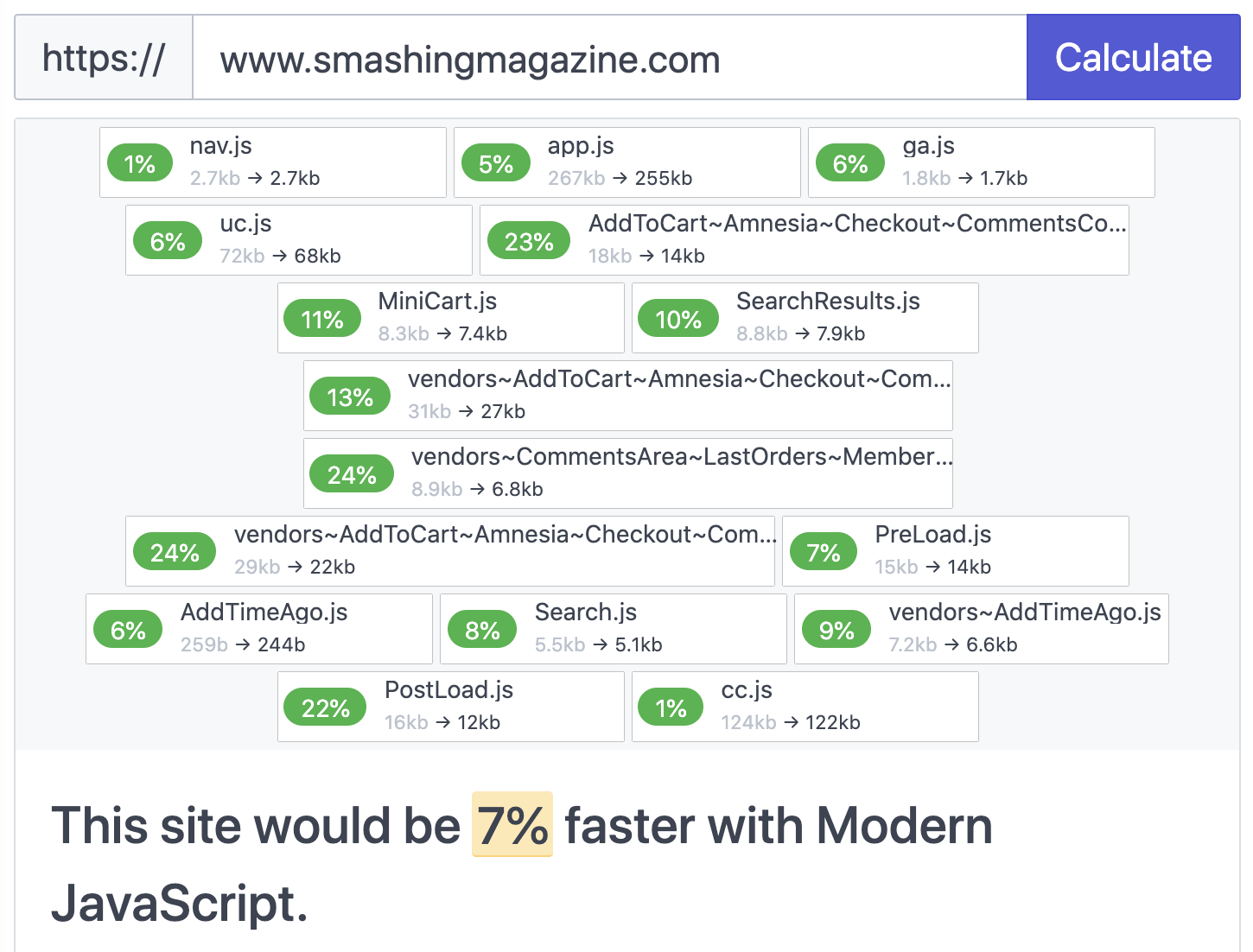Click the https:// protocol prefix label
The image size is (1253, 952).
tap(104, 58)
